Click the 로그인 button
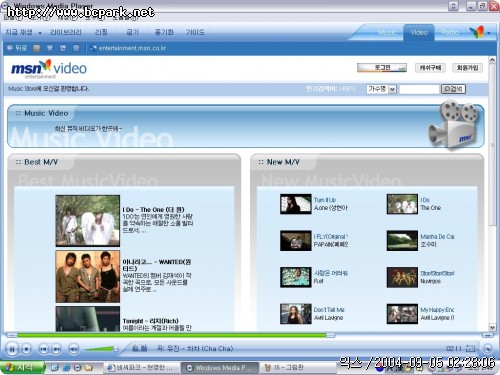This screenshot has height=375, width=500. point(382,68)
